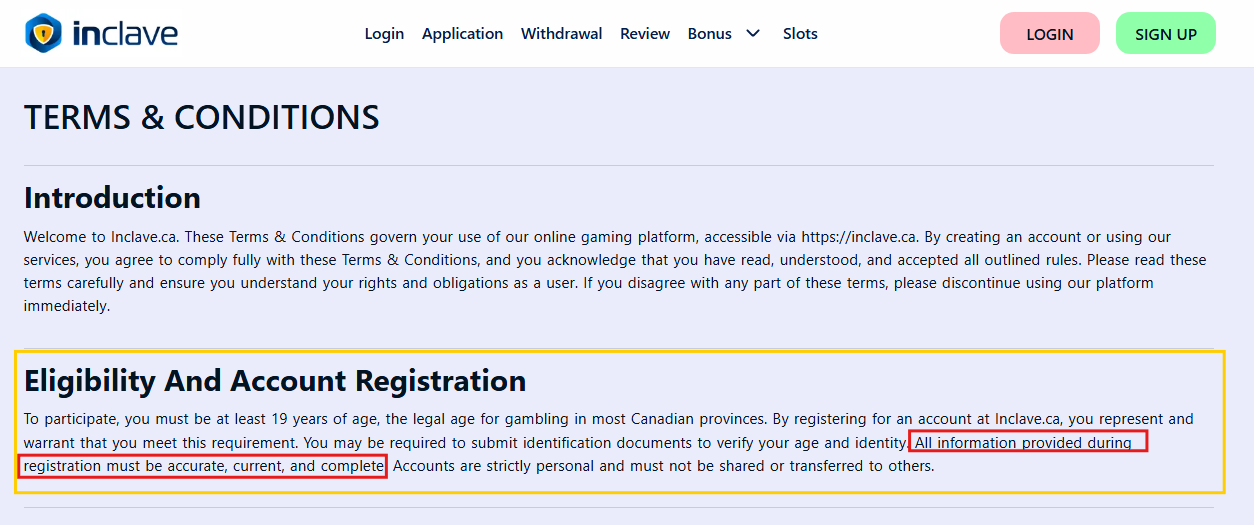
Task: Go to the Application menu item
Action: pos(462,34)
